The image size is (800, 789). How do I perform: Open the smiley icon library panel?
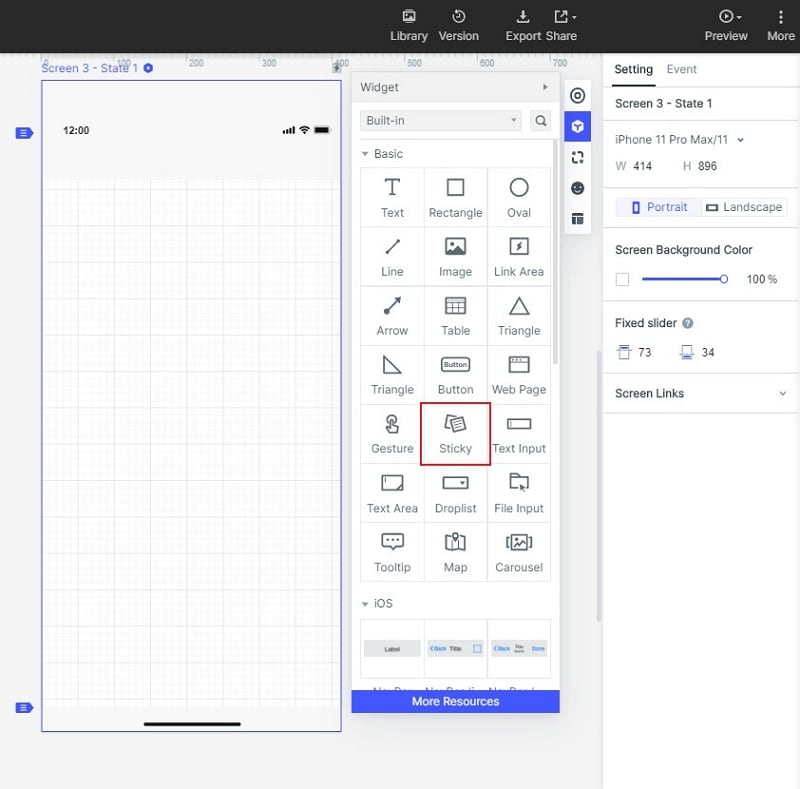[577, 188]
